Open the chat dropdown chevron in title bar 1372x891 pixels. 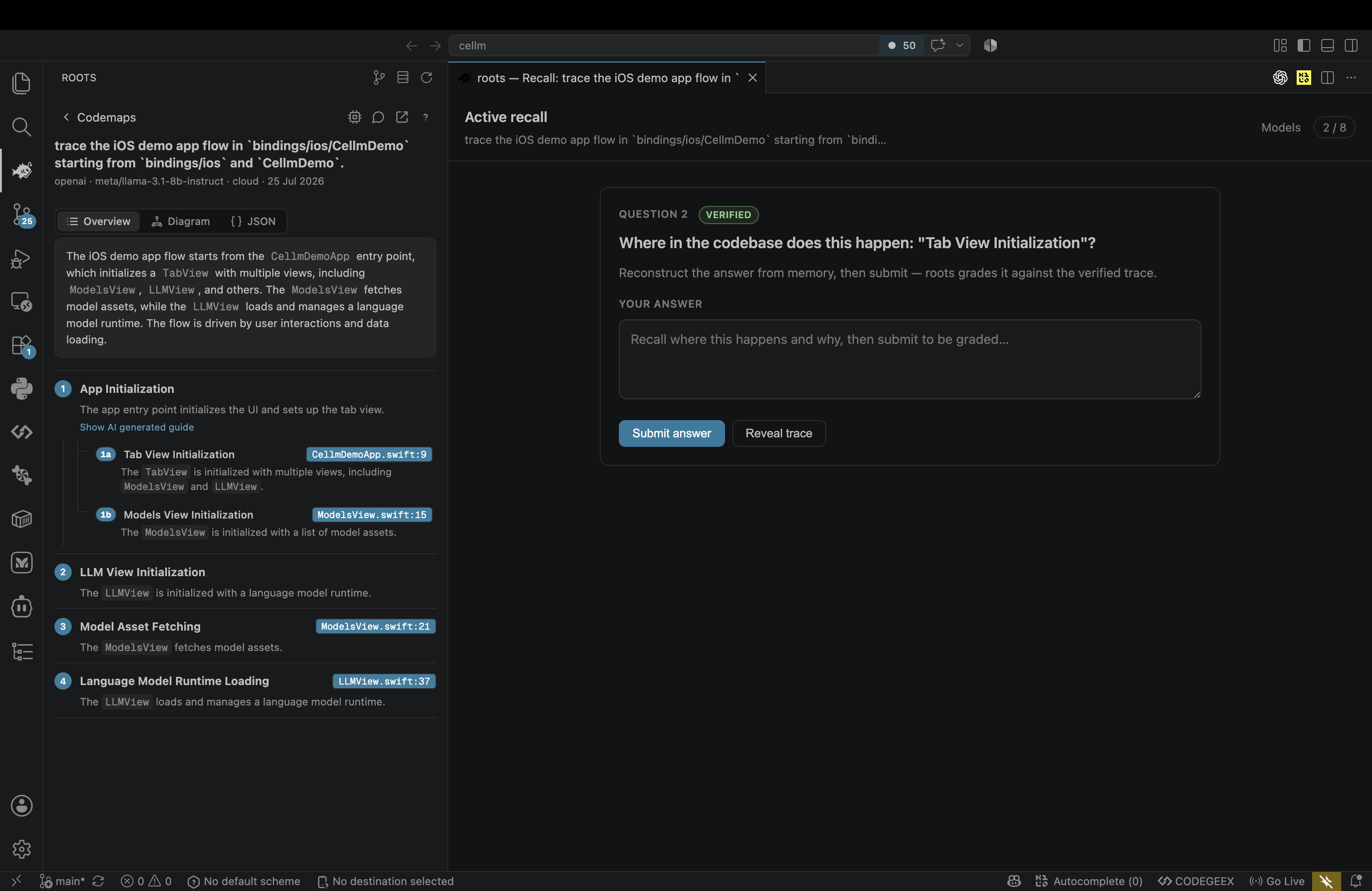click(x=959, y=45)
